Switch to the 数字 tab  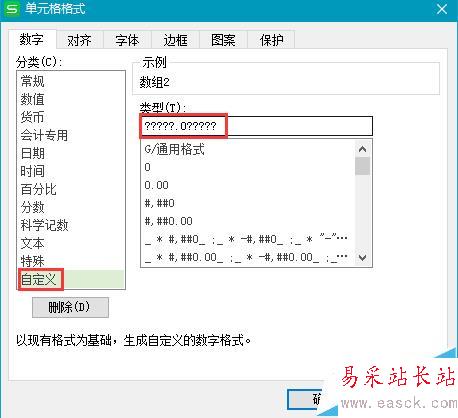[32, 40]
